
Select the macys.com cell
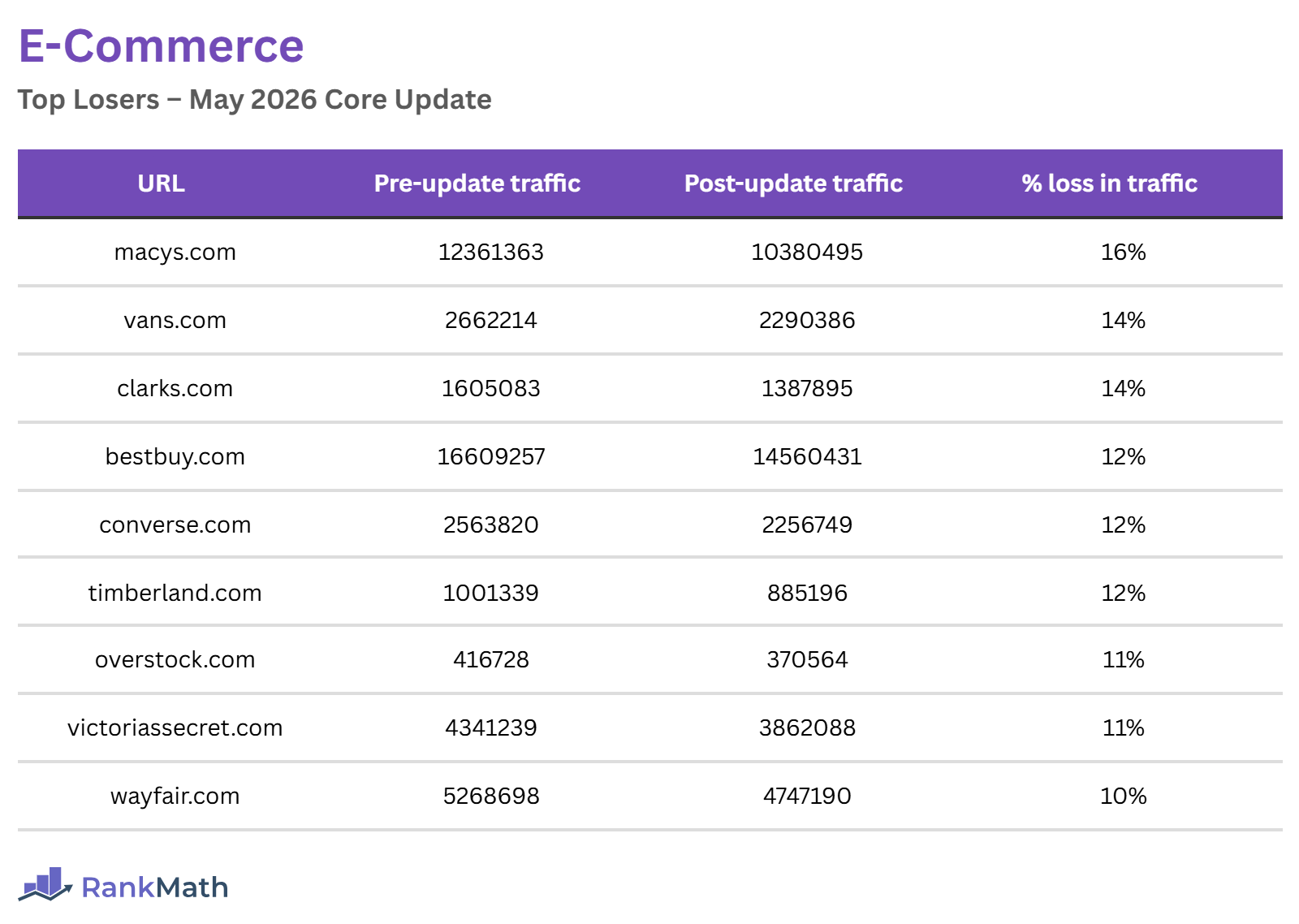[x=175, y=253]
